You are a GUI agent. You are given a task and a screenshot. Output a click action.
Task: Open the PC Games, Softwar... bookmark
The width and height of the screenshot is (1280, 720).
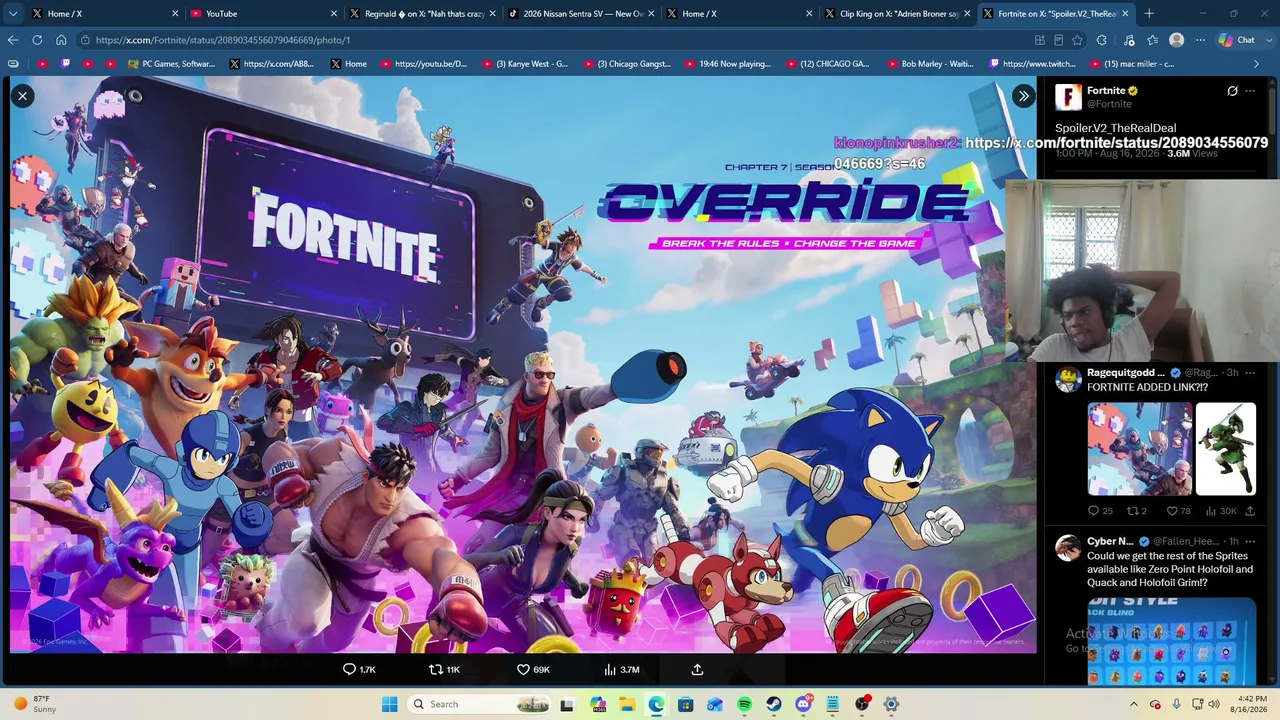tap(172, 64)
